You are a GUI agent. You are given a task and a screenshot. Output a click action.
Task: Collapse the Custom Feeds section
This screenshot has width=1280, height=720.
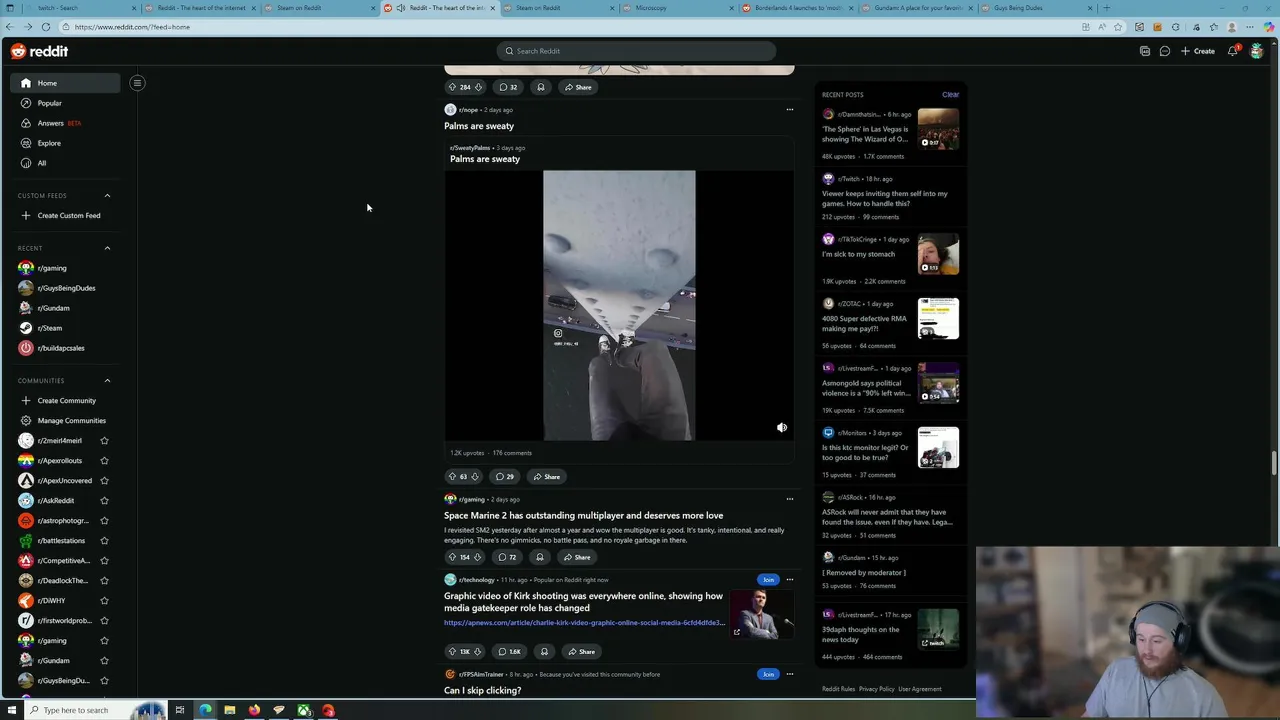(x=107, y=196)
